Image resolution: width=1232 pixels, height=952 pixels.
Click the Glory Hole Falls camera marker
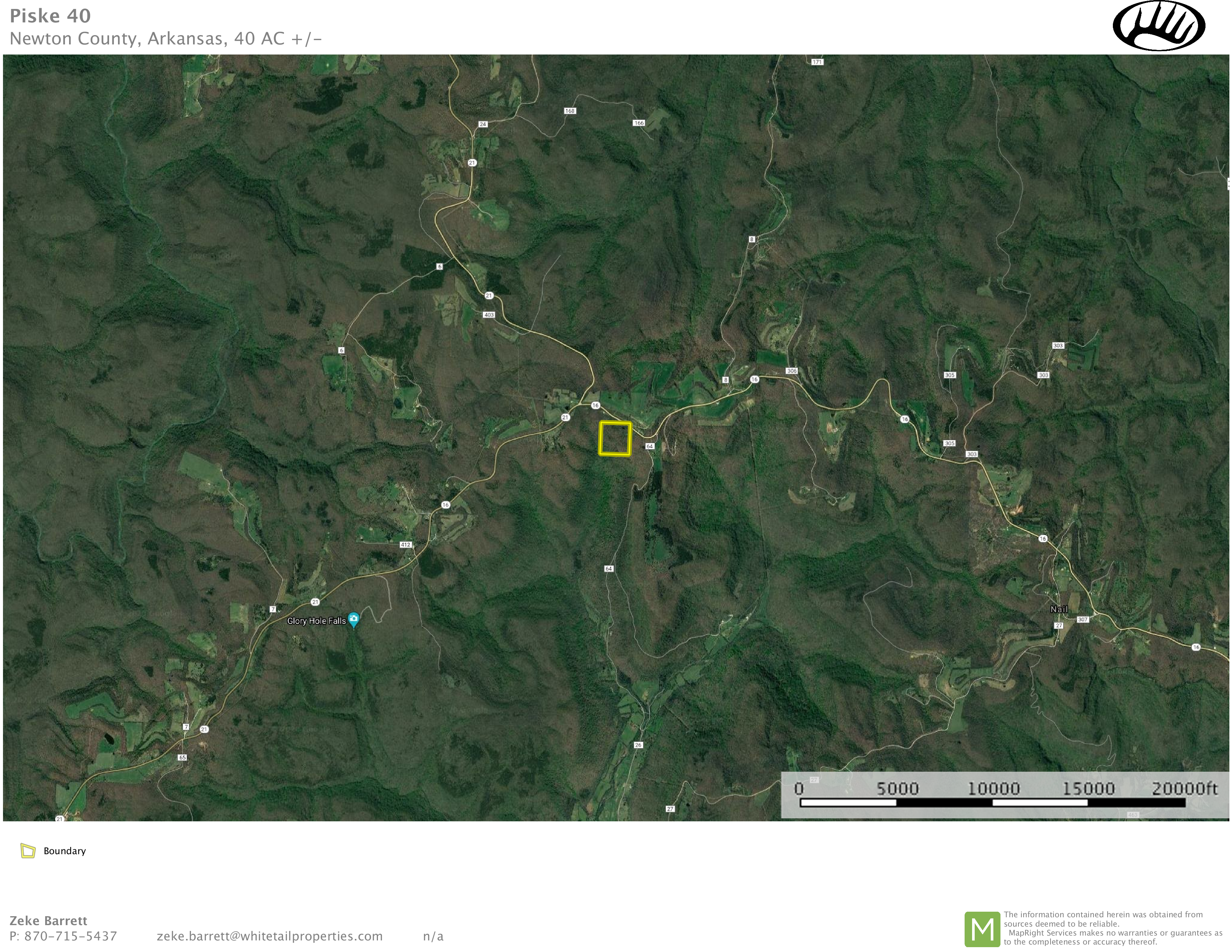pos(354,619)
